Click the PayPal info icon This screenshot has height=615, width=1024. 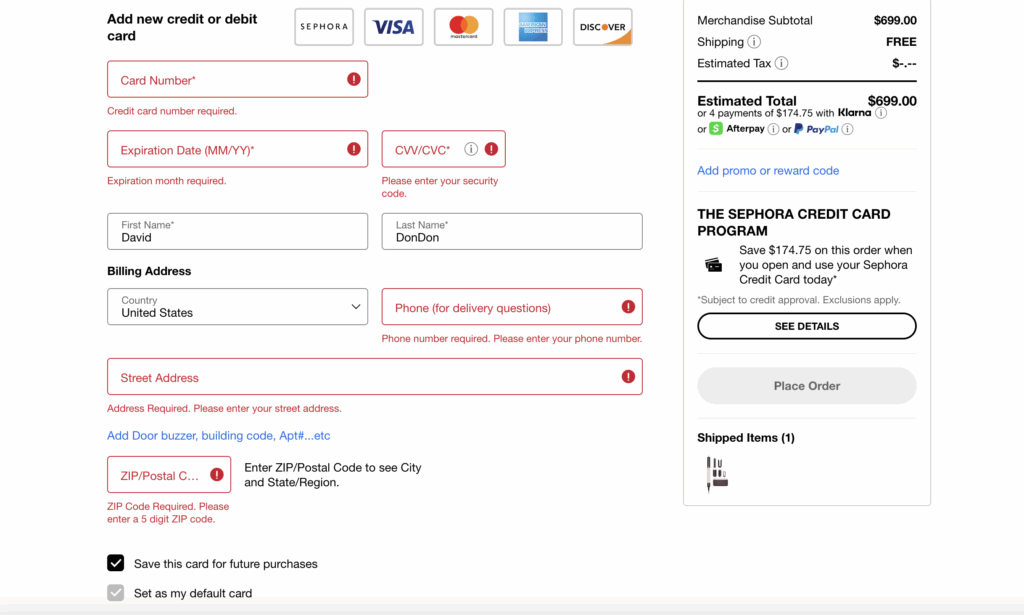[848, 129]
